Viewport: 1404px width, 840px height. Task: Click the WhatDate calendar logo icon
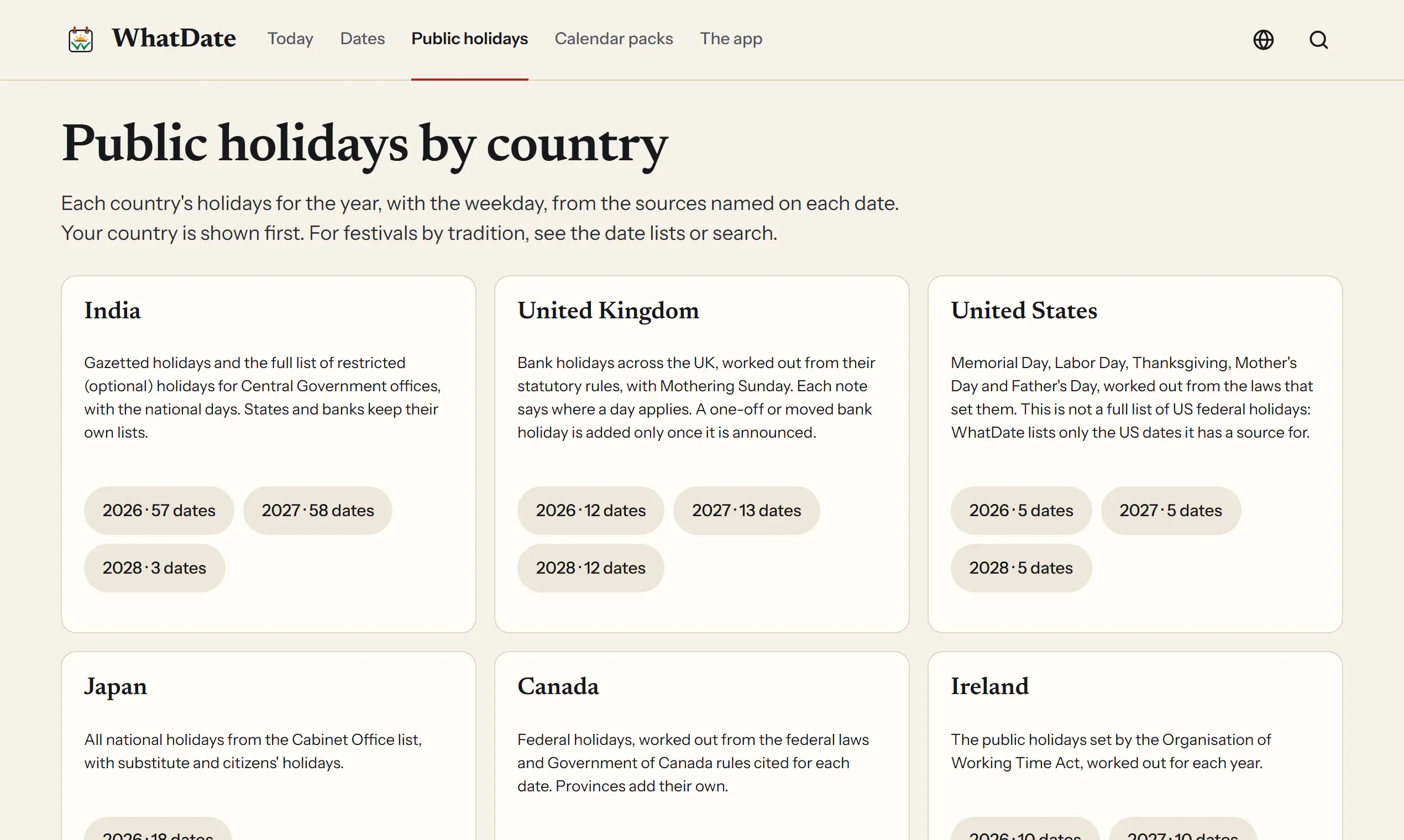click(80, 39)
